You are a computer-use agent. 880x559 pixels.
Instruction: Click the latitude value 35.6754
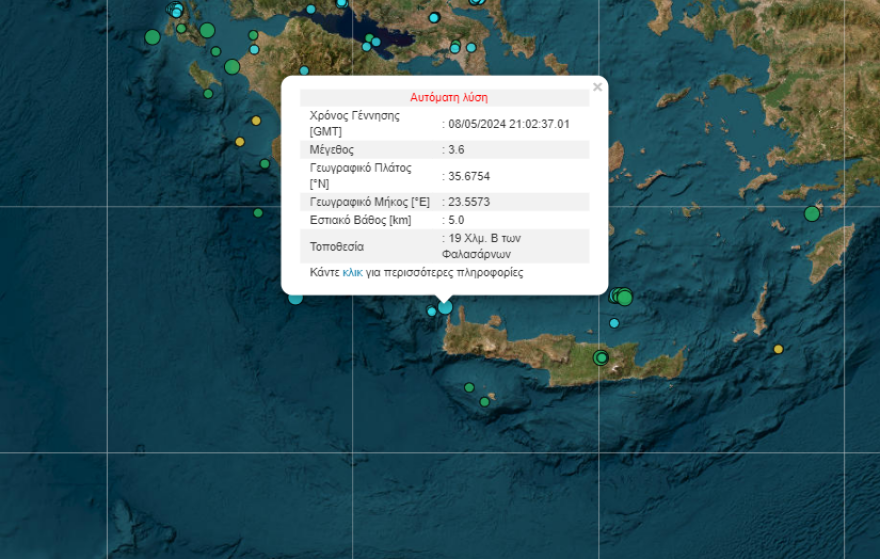[469, 176]
